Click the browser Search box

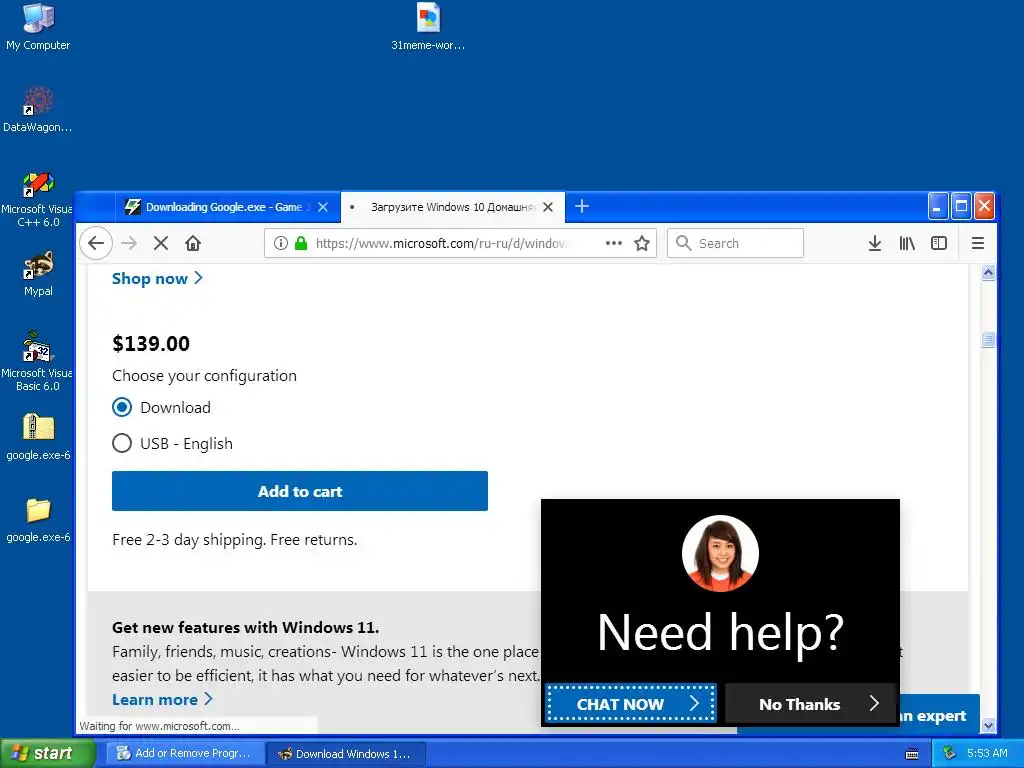[735, 244]
